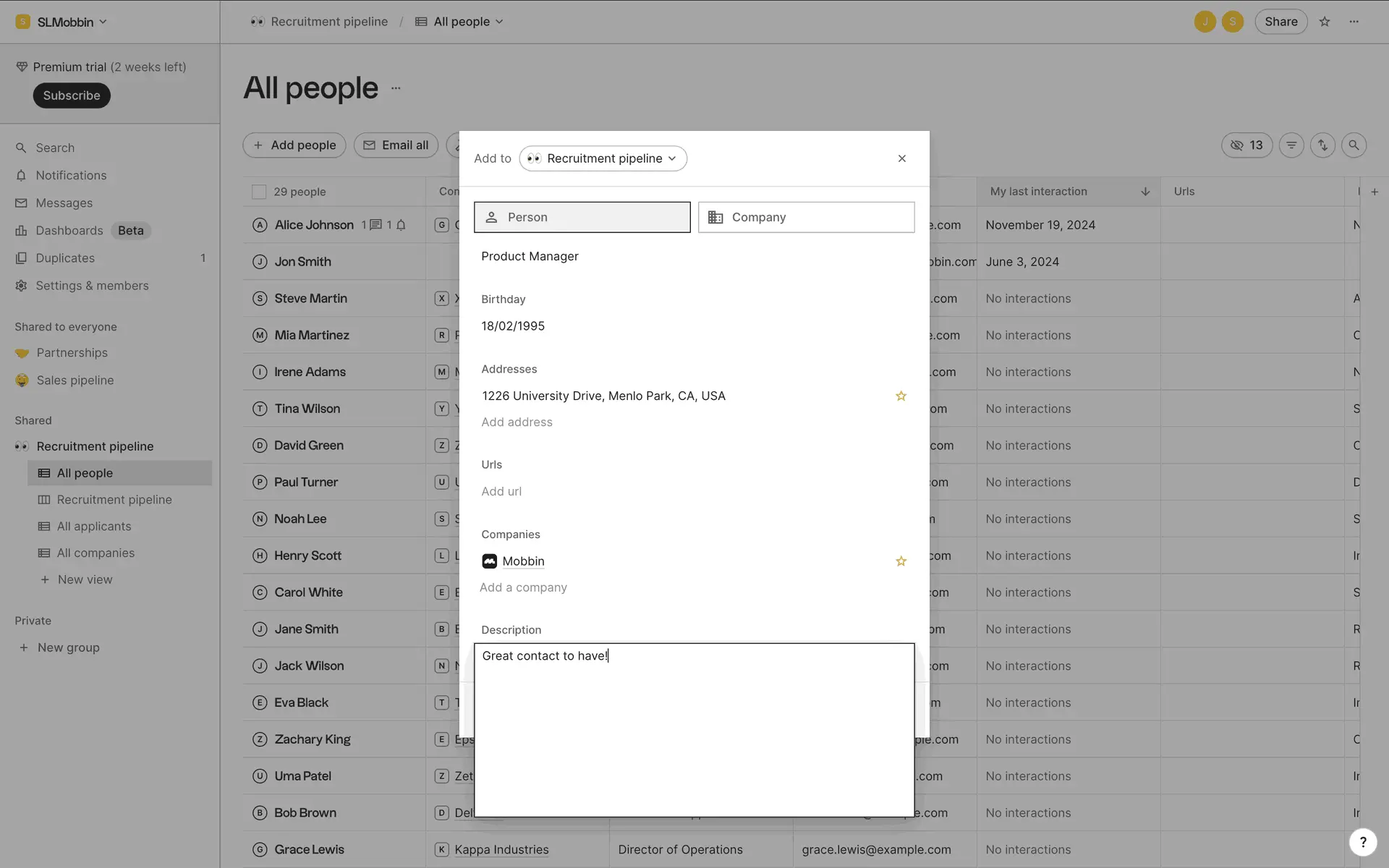
Task: Open the Recruitment pipeline list selector dropdown
Action: coord(603,158)
